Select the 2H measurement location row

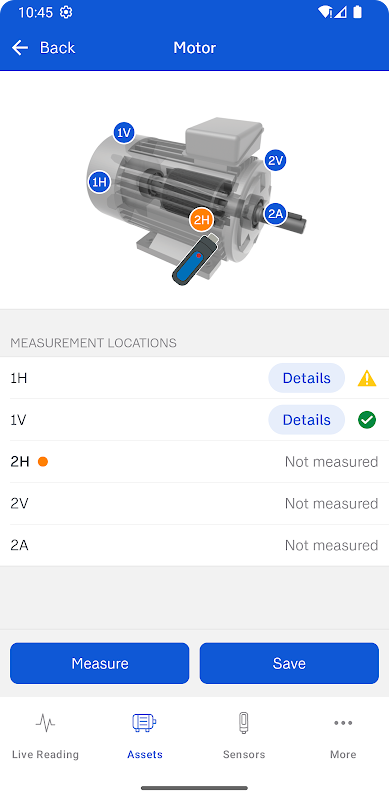[194, 462]
